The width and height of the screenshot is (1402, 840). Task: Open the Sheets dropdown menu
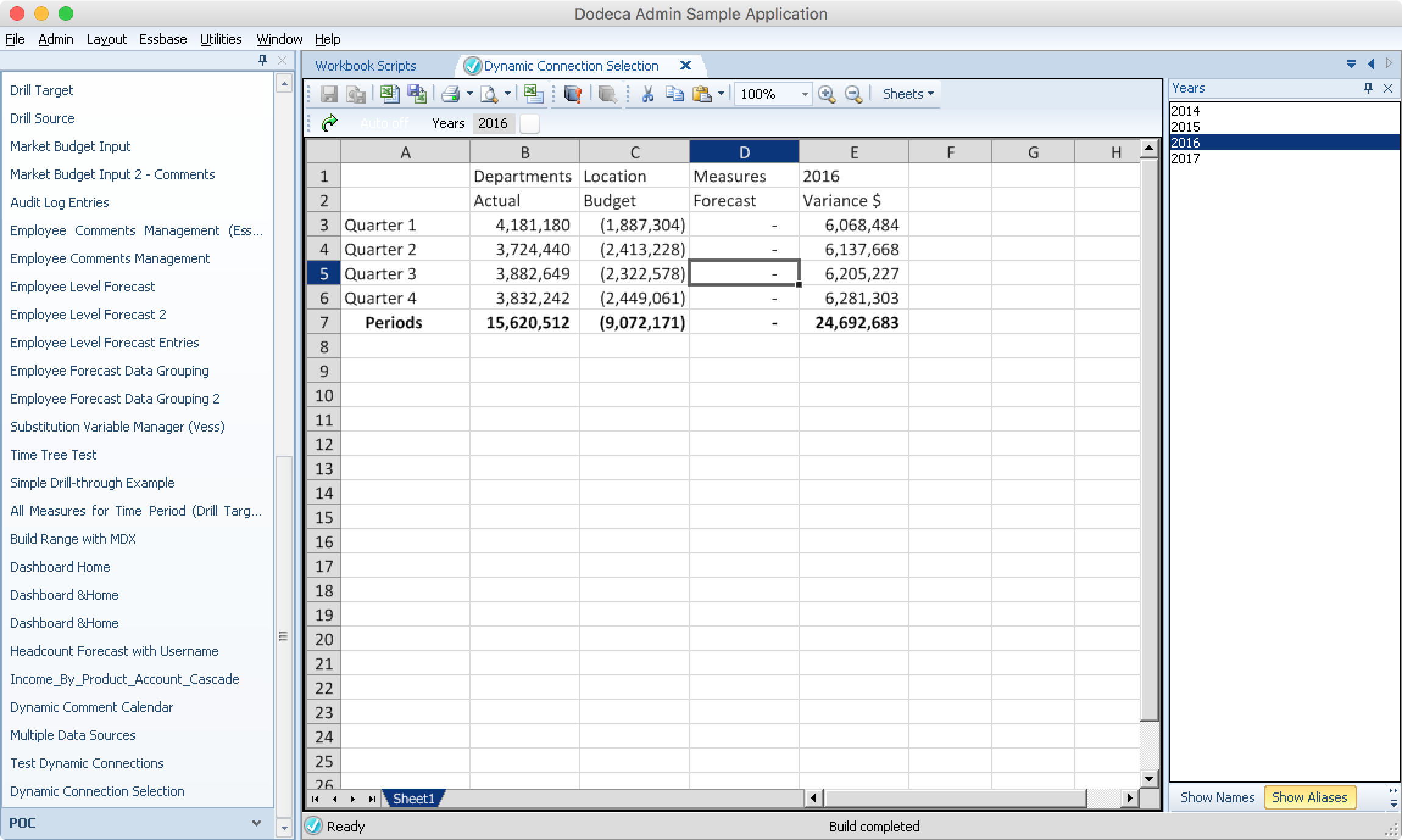(908, 94)
